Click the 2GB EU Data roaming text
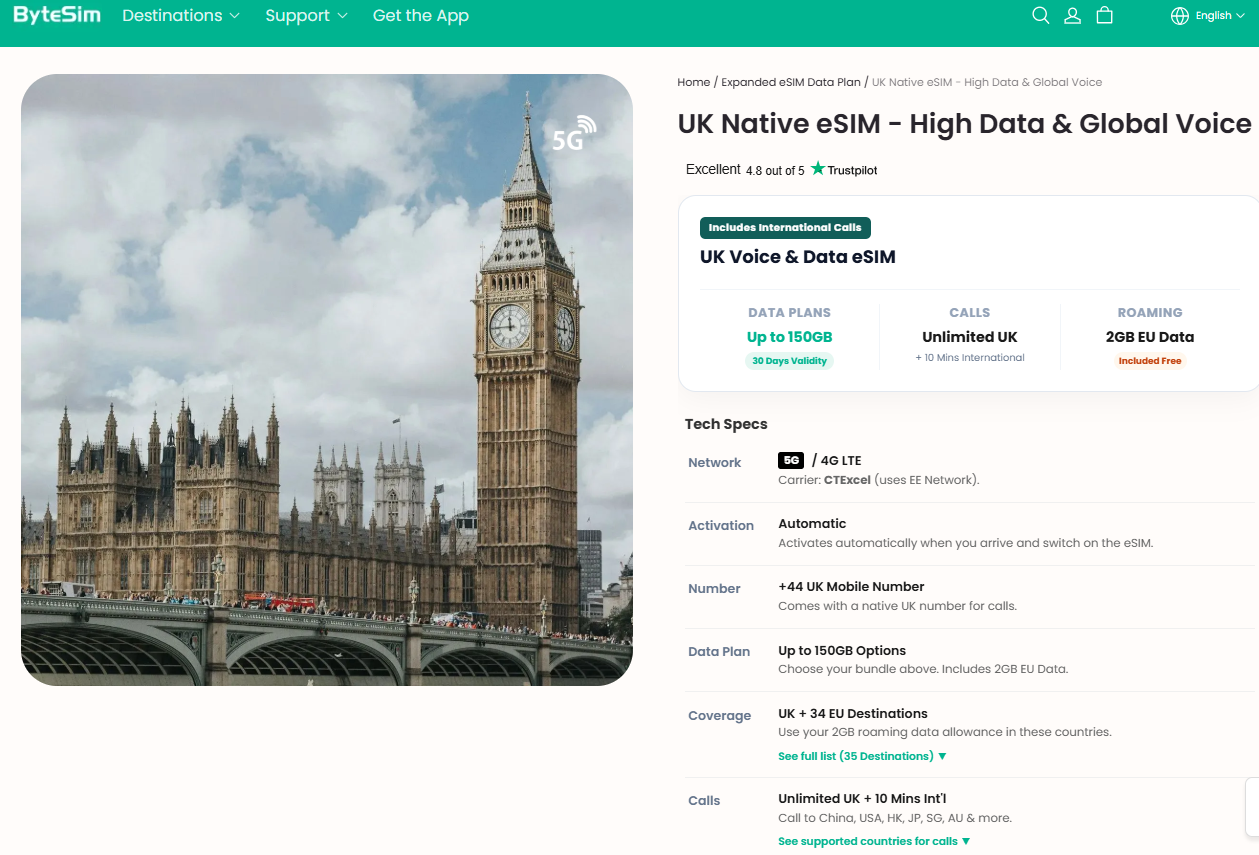This screenshot has width=1259, height=855. coord(1150,337)
